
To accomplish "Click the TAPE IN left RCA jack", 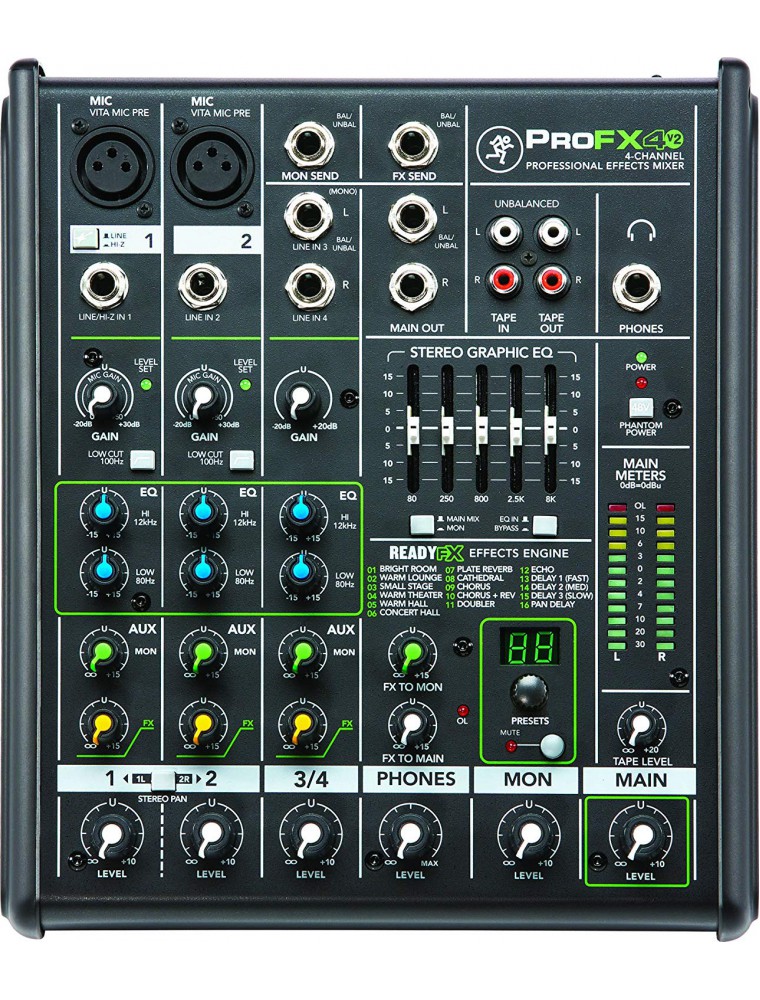I will pyautogui.click(x=504, y=232).
